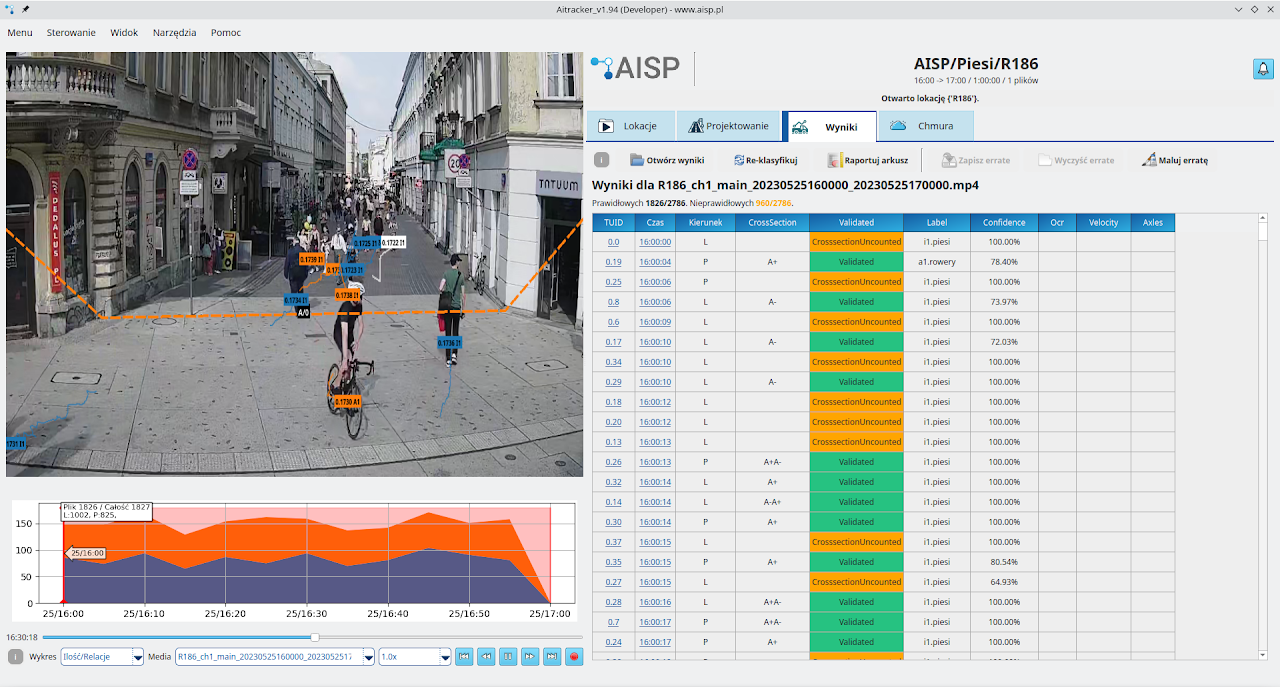Viewport: 1280px width, 687px height.
Task: Open the Media file dropdown
Action: (x=275, y=657)
